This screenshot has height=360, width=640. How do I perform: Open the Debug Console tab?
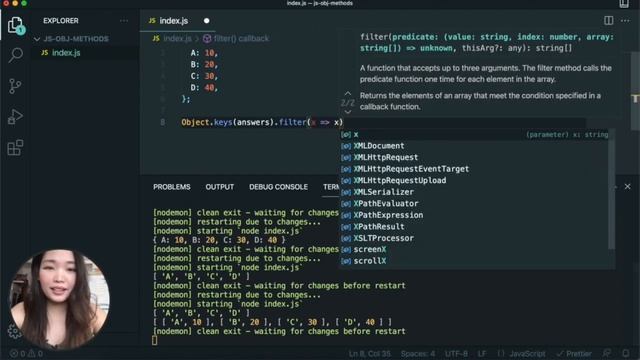coord(278,187)
